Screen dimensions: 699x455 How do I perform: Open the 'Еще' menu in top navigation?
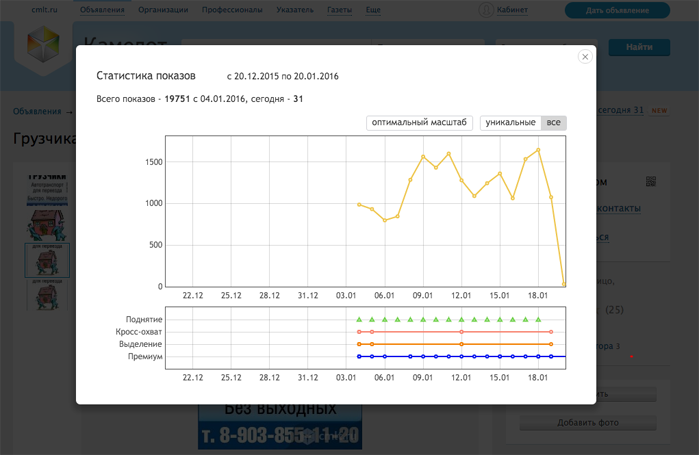click(x=373, y=10)
